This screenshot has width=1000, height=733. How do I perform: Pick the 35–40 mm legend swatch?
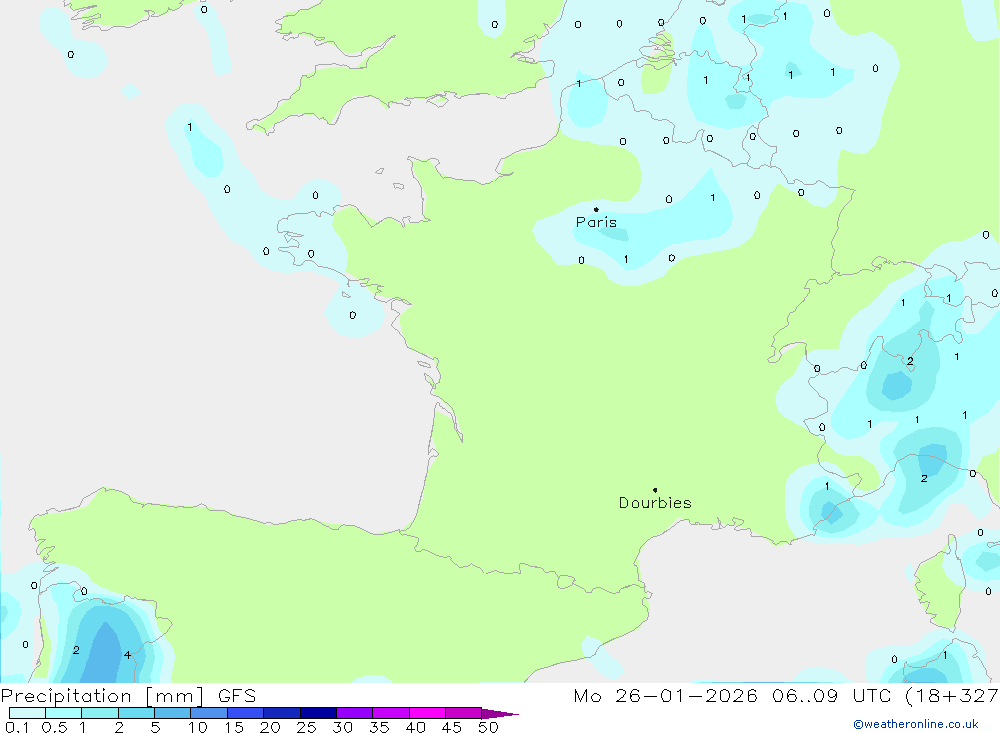(x=391, y=713)
